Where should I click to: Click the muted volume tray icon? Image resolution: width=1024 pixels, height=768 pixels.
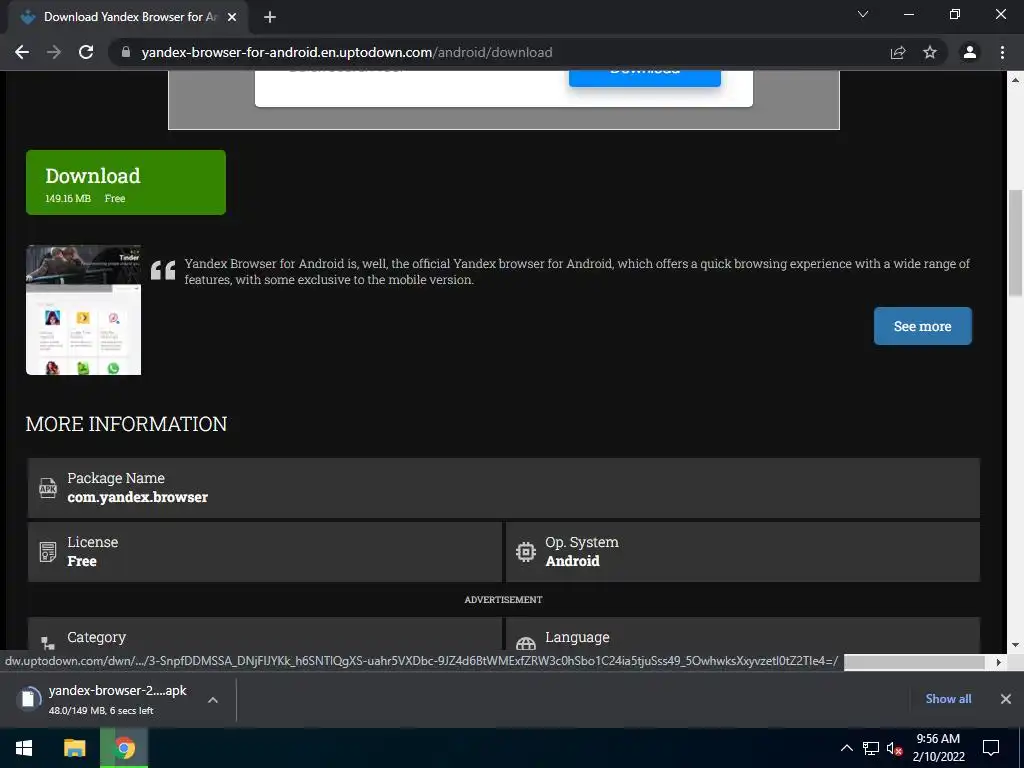(x=894, y=748)
